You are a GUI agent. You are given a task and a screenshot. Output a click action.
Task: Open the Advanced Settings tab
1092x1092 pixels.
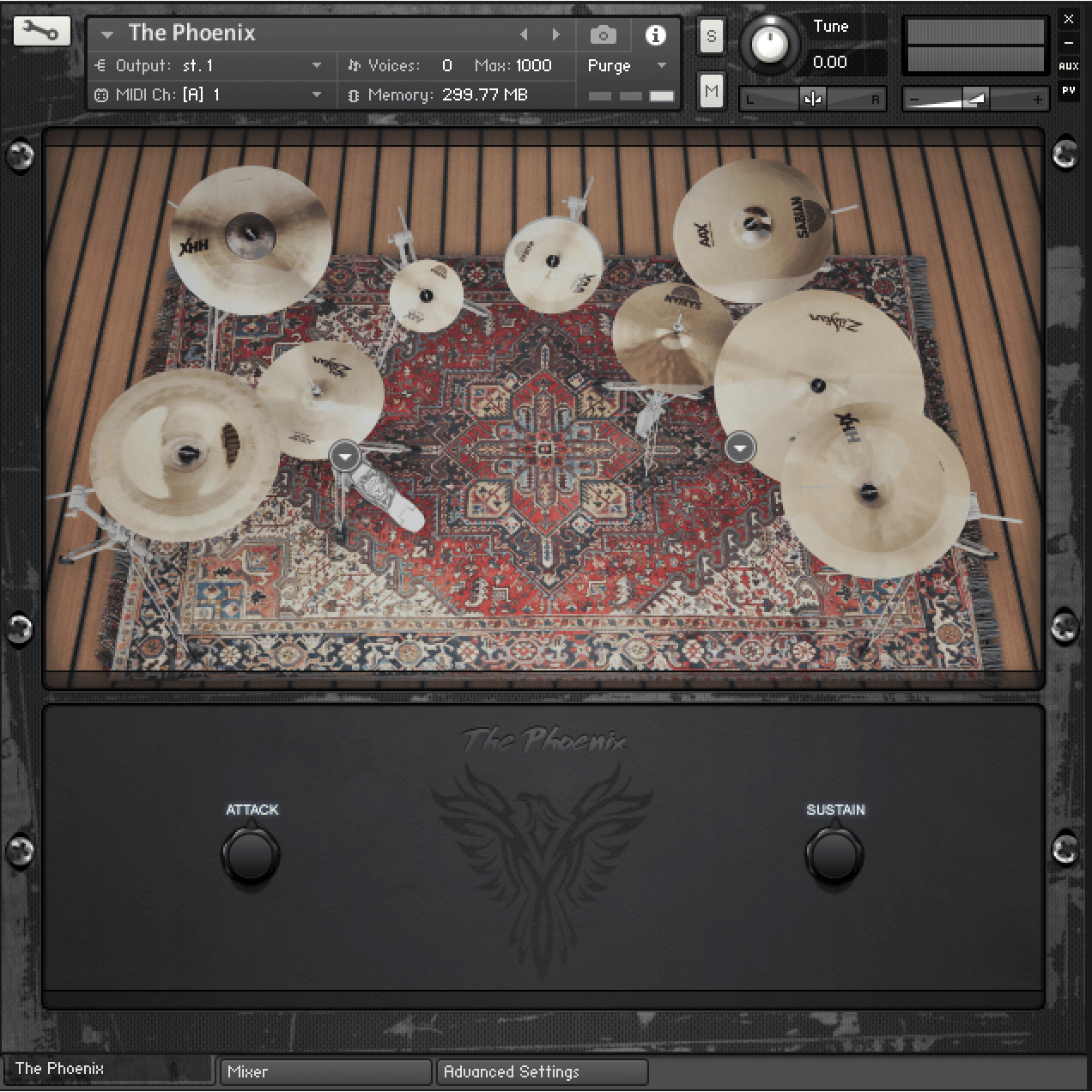tap(542, 1071)
